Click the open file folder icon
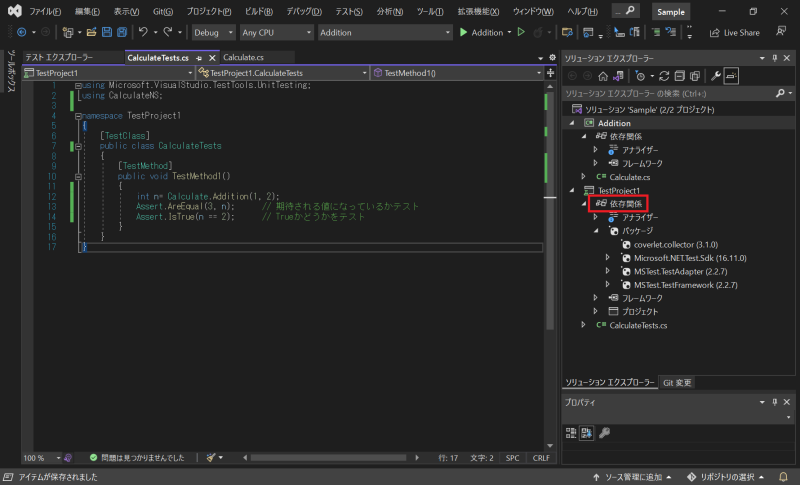The width and height of the screenshot is (800, 485). tap(91, 32)
